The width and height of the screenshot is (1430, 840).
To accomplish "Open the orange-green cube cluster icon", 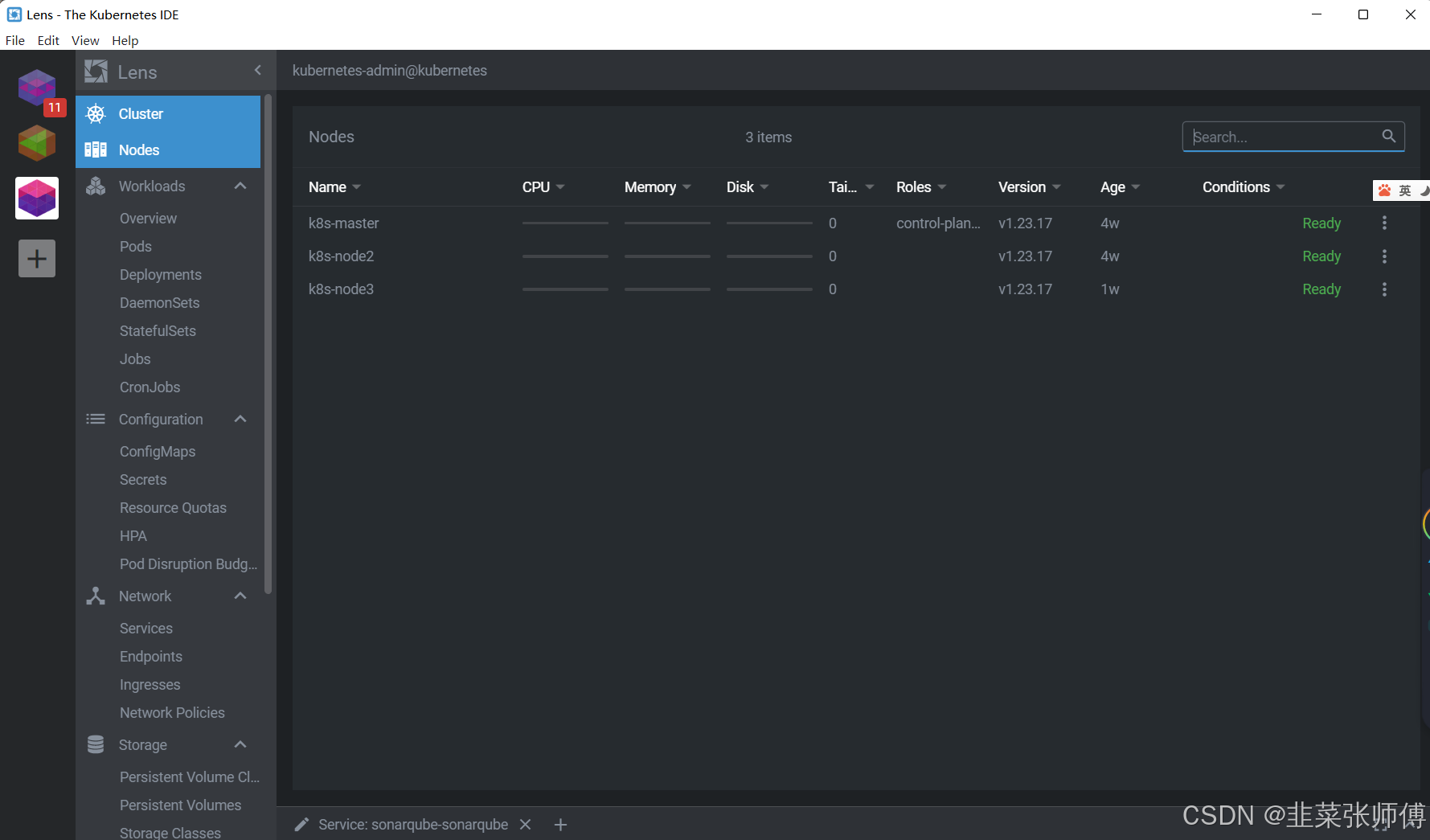I will pos(37,143).
